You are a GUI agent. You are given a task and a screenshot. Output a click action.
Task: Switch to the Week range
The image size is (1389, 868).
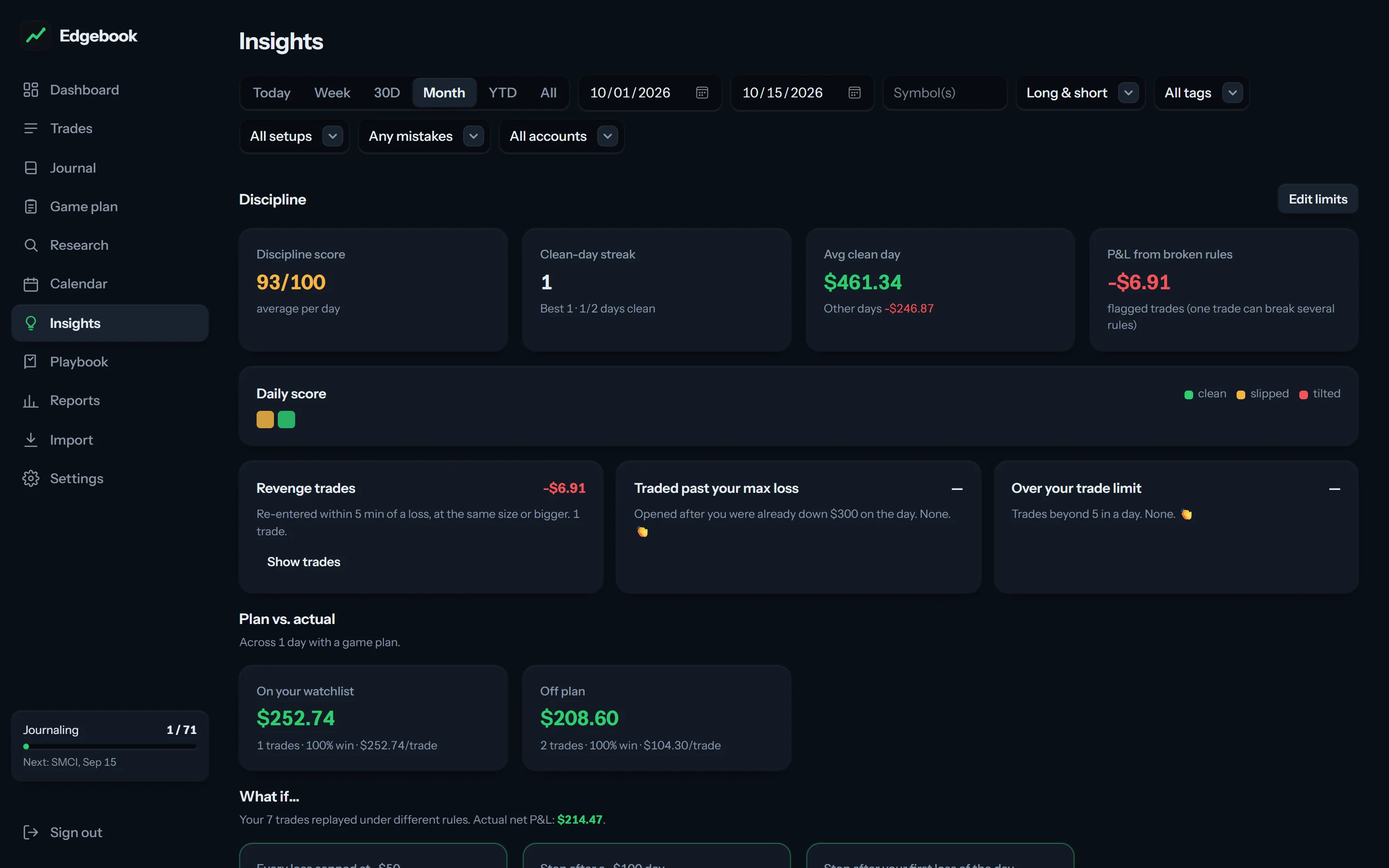coord(332,93)
